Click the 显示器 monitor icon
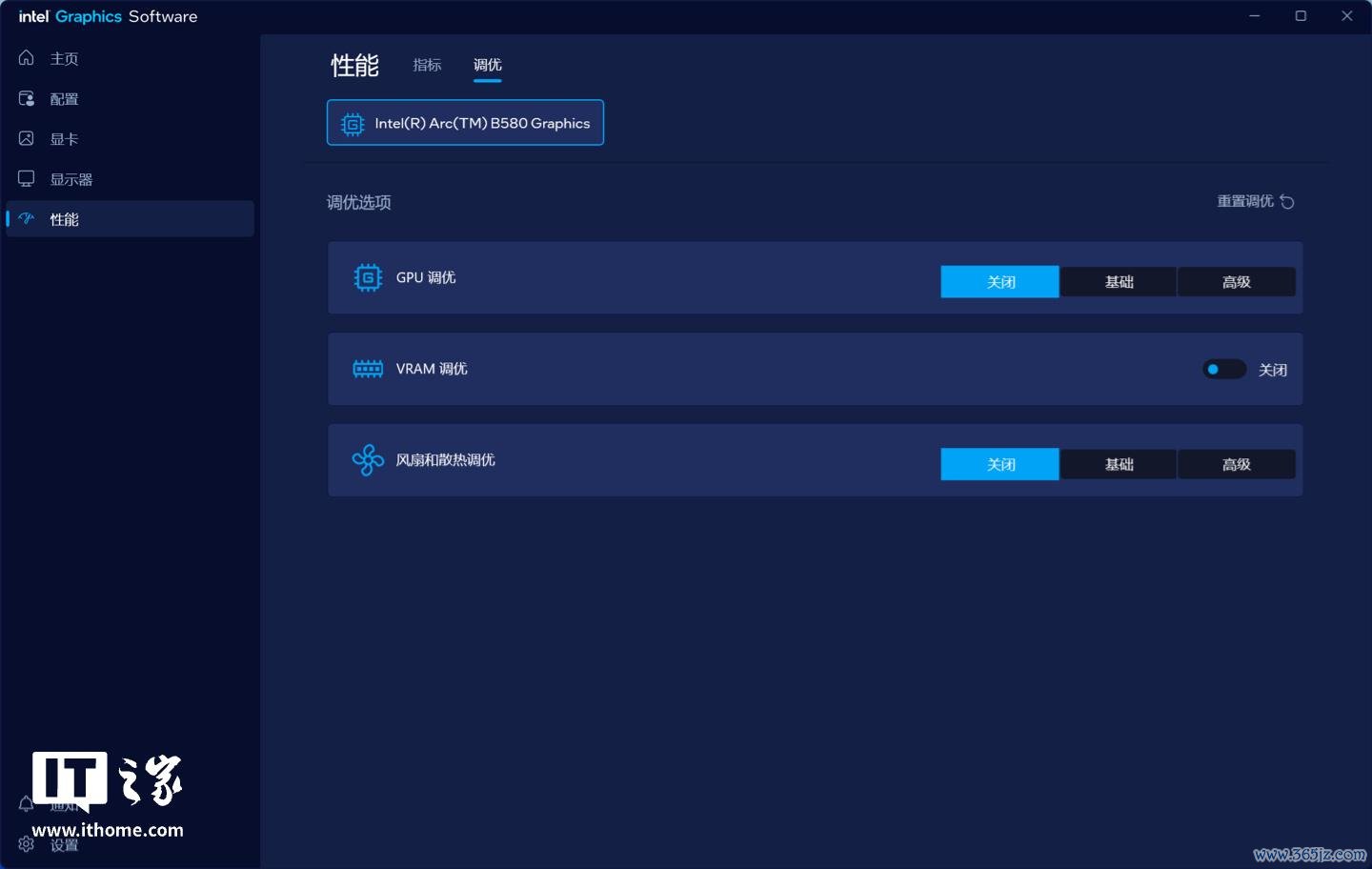 27,178
